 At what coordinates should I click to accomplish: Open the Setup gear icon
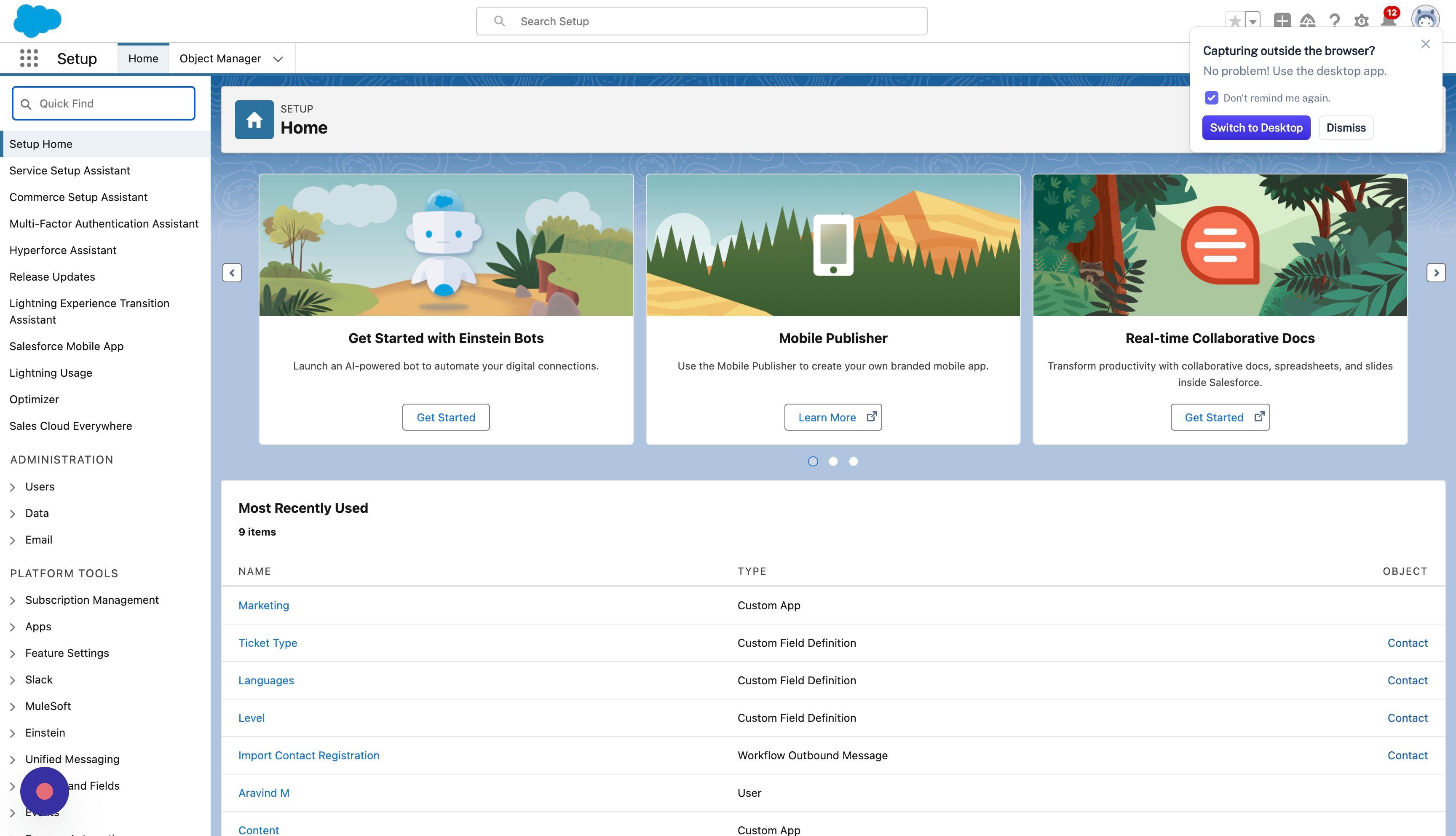pos(1361,21)
